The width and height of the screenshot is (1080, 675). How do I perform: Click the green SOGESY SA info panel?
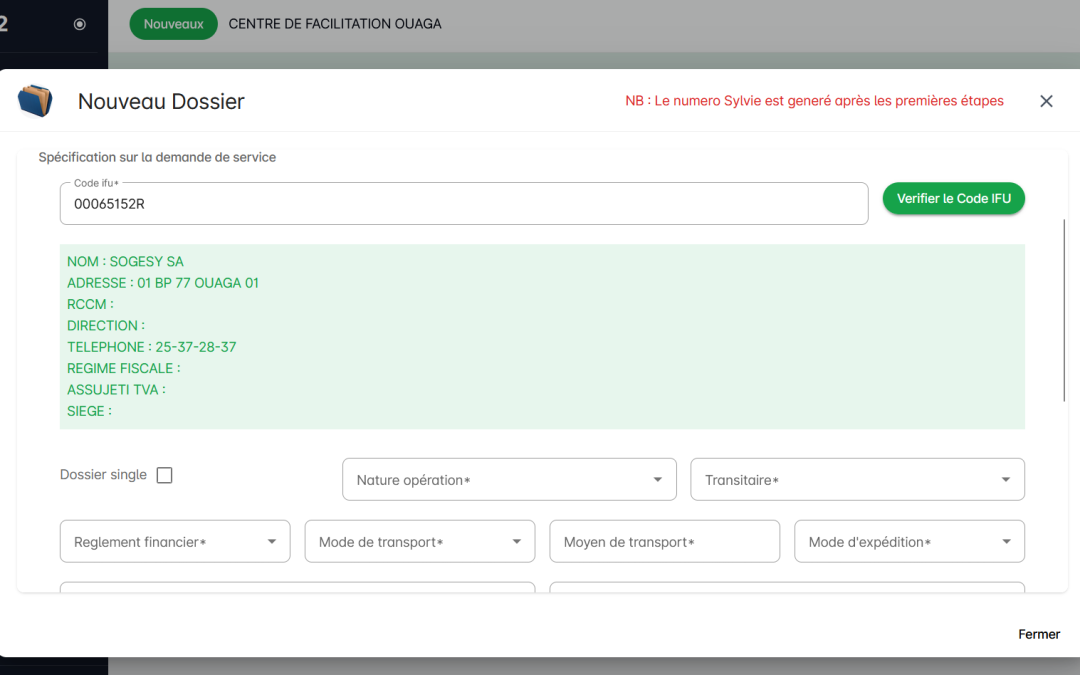pyautogui.click(x=542, y=337)
